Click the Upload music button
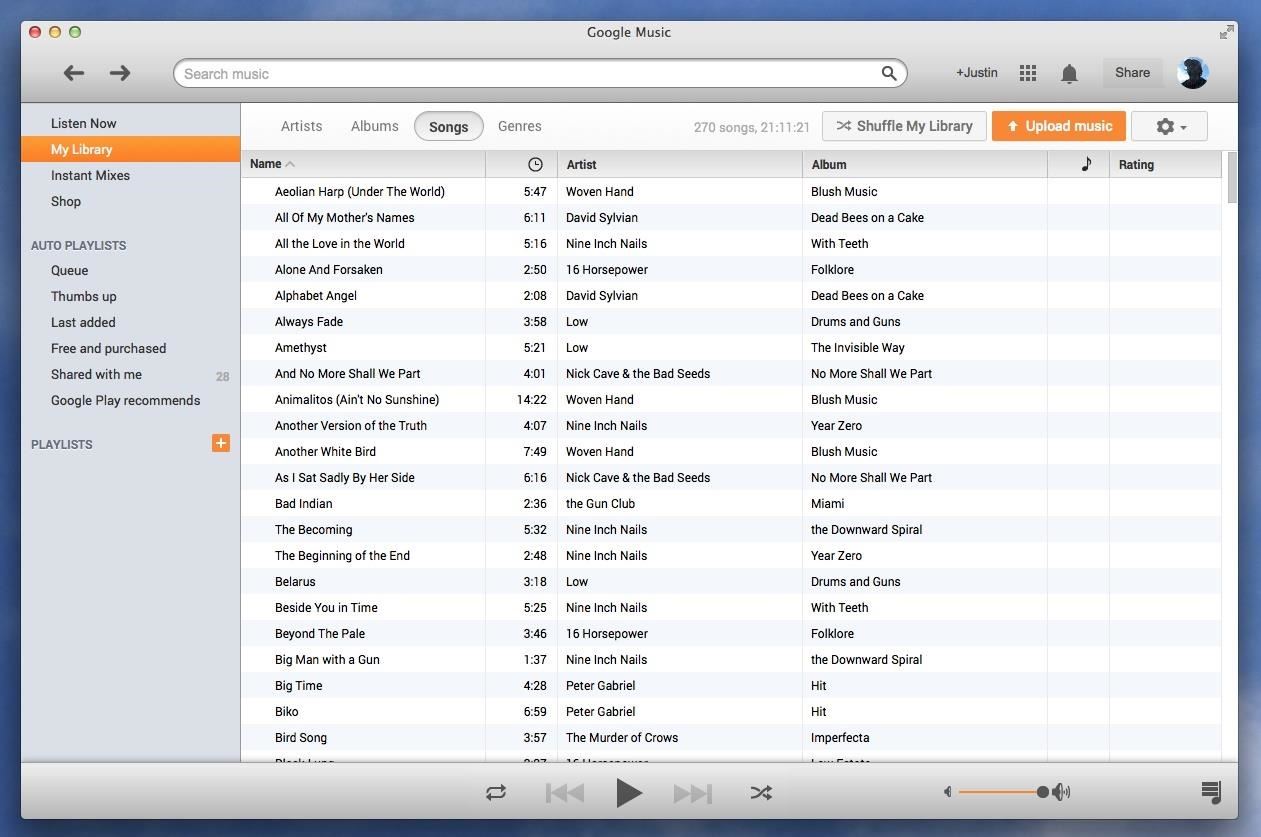 coord(1059,126)
